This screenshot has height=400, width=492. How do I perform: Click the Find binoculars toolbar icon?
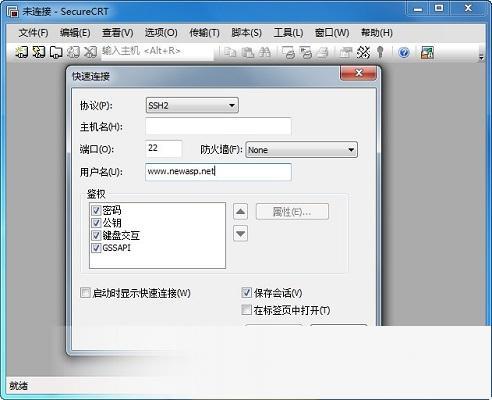point(265,52)
